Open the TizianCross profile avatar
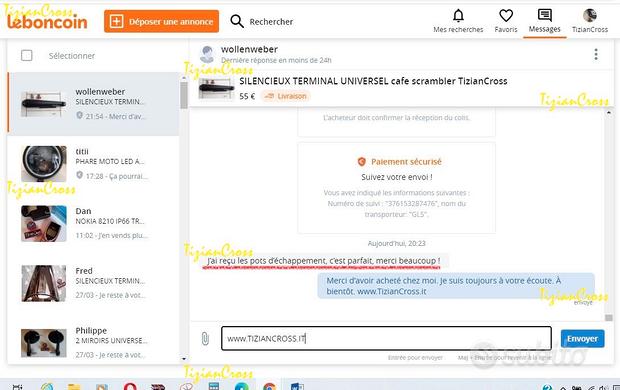 [590, 15]
